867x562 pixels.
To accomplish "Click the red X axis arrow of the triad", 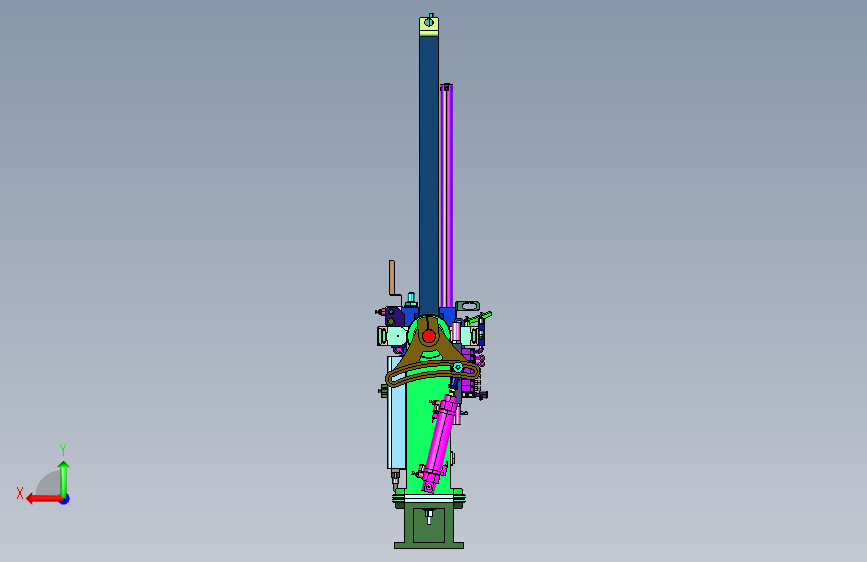I will tap(43, 499).
